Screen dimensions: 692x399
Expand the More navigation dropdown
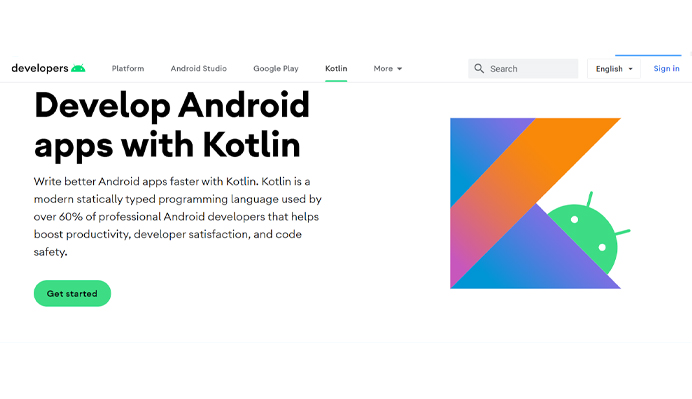click(x=387, y=68)
